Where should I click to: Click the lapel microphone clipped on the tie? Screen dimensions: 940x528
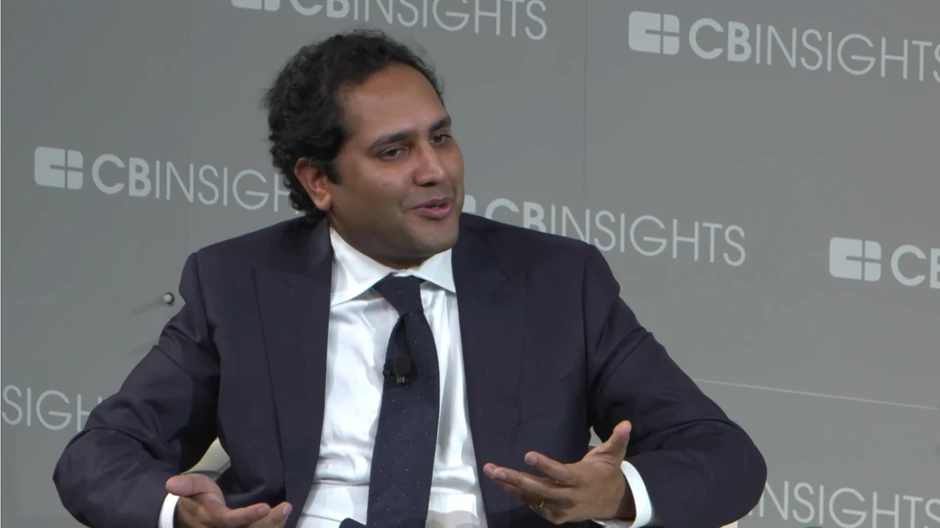pyautogui.click(x=399, y=369)
